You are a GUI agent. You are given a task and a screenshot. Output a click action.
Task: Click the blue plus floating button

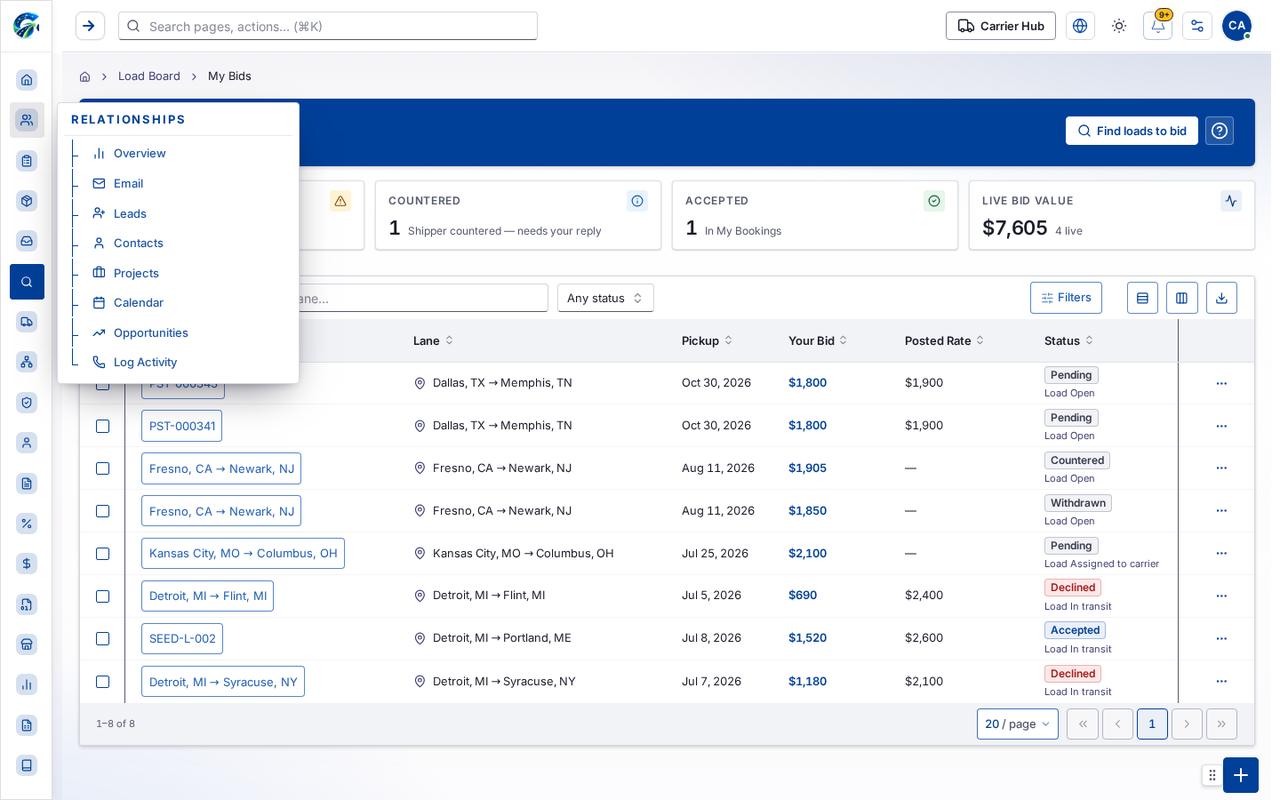tap(1240, 775)
